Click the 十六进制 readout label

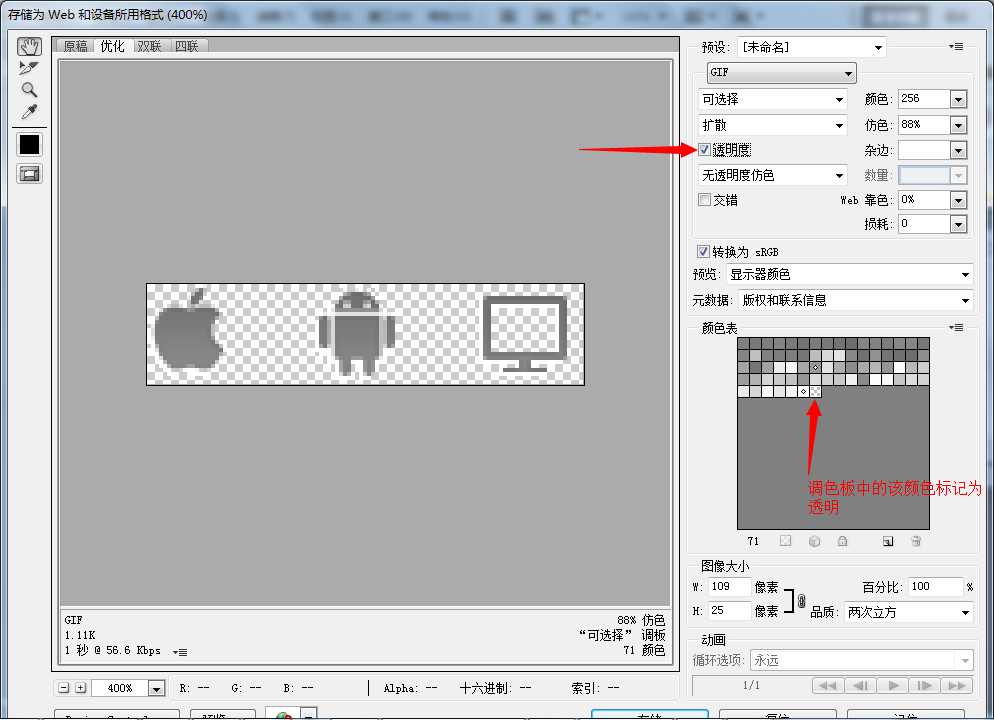(x=486, y=688)
